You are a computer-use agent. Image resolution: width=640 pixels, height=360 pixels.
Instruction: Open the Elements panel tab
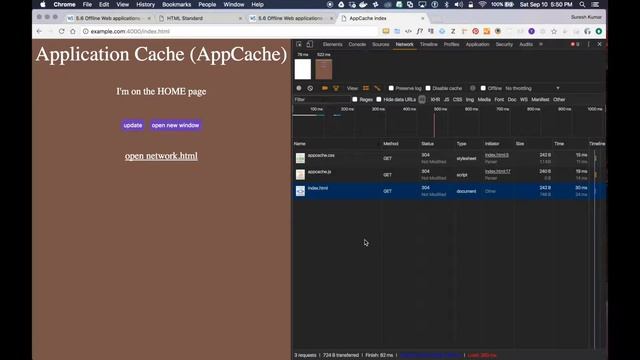332,44
